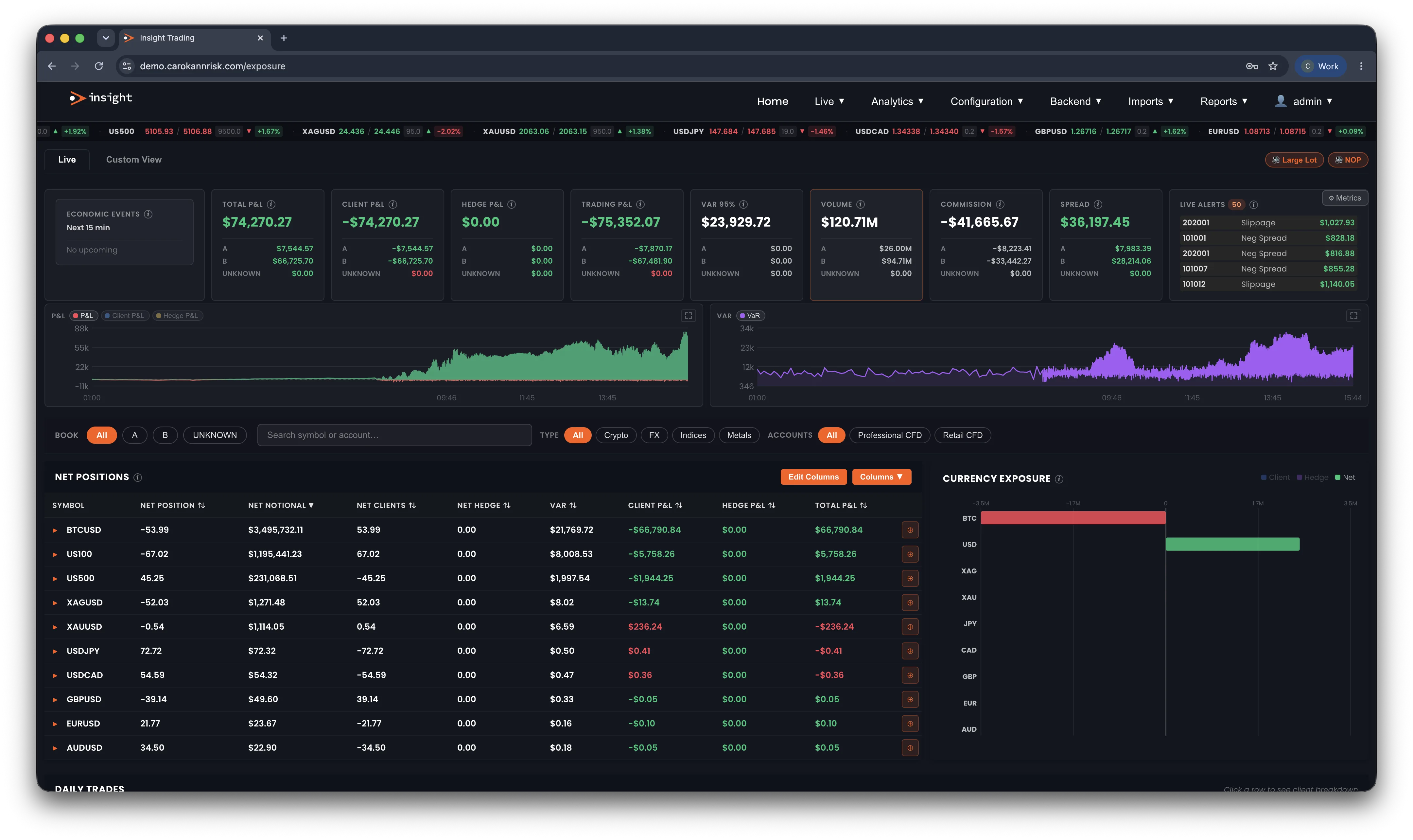The height and width of the screenshot is (840, 1413).
Task: Filter book by B
Action: click(165, 435)
